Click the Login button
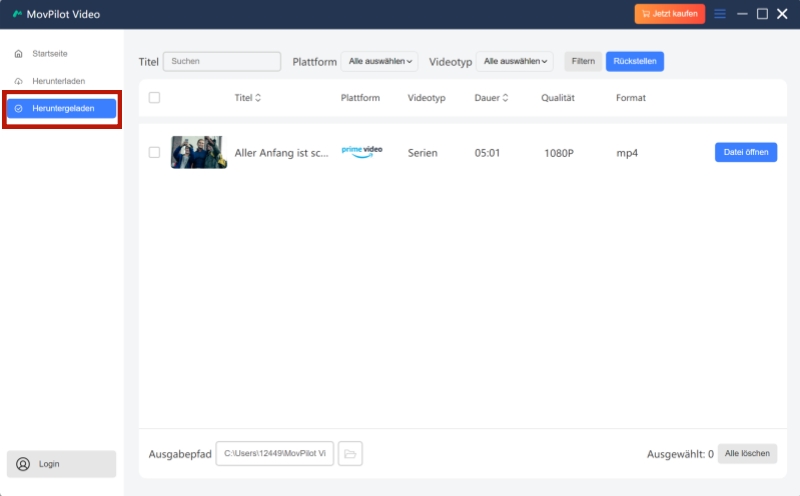The height and width of the screenshot is (496, 800). pos(61,464)
